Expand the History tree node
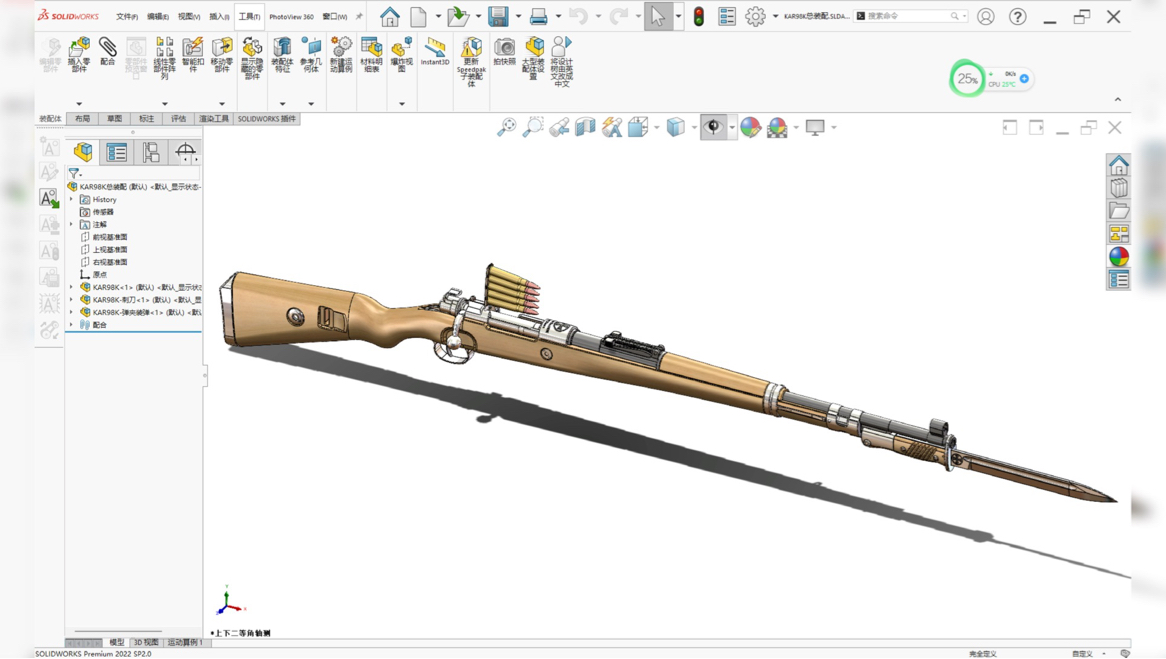The height and width of the screenshot is (659, 1166). (72, 199)
